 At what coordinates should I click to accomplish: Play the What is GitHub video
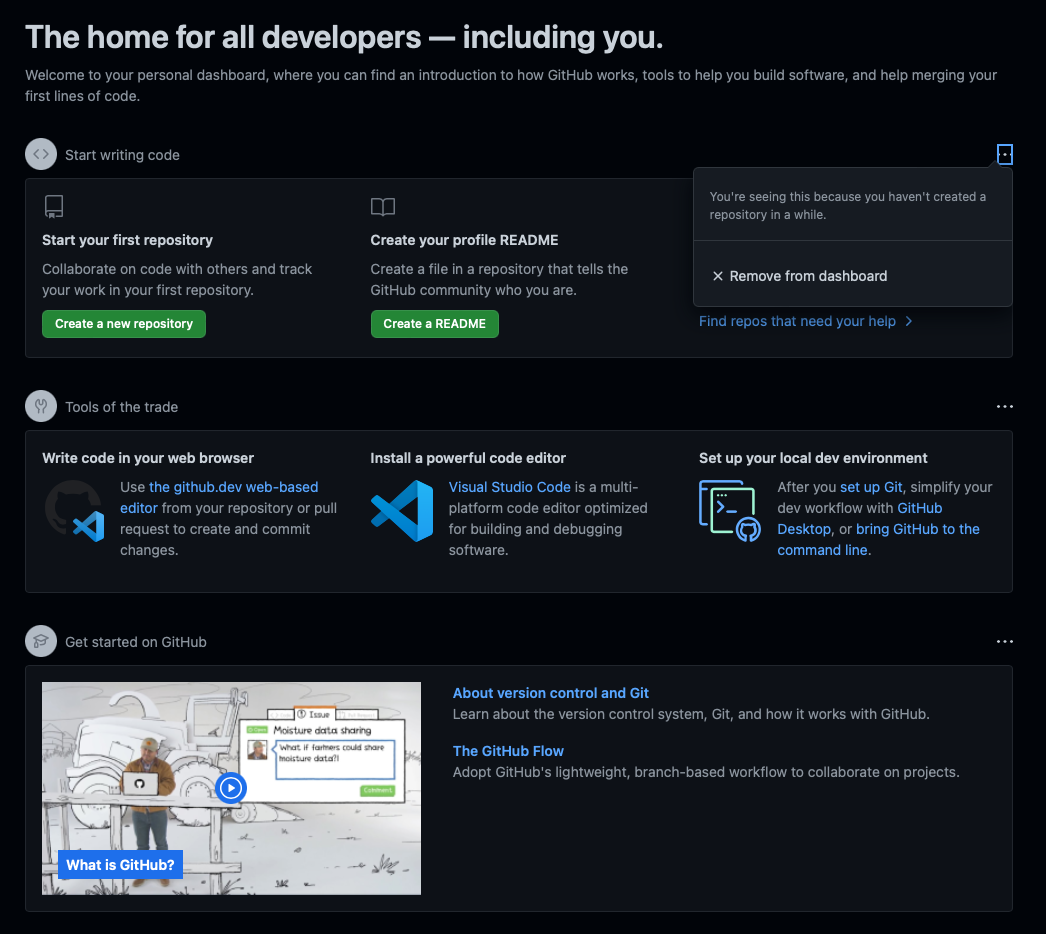coord(231,788)
